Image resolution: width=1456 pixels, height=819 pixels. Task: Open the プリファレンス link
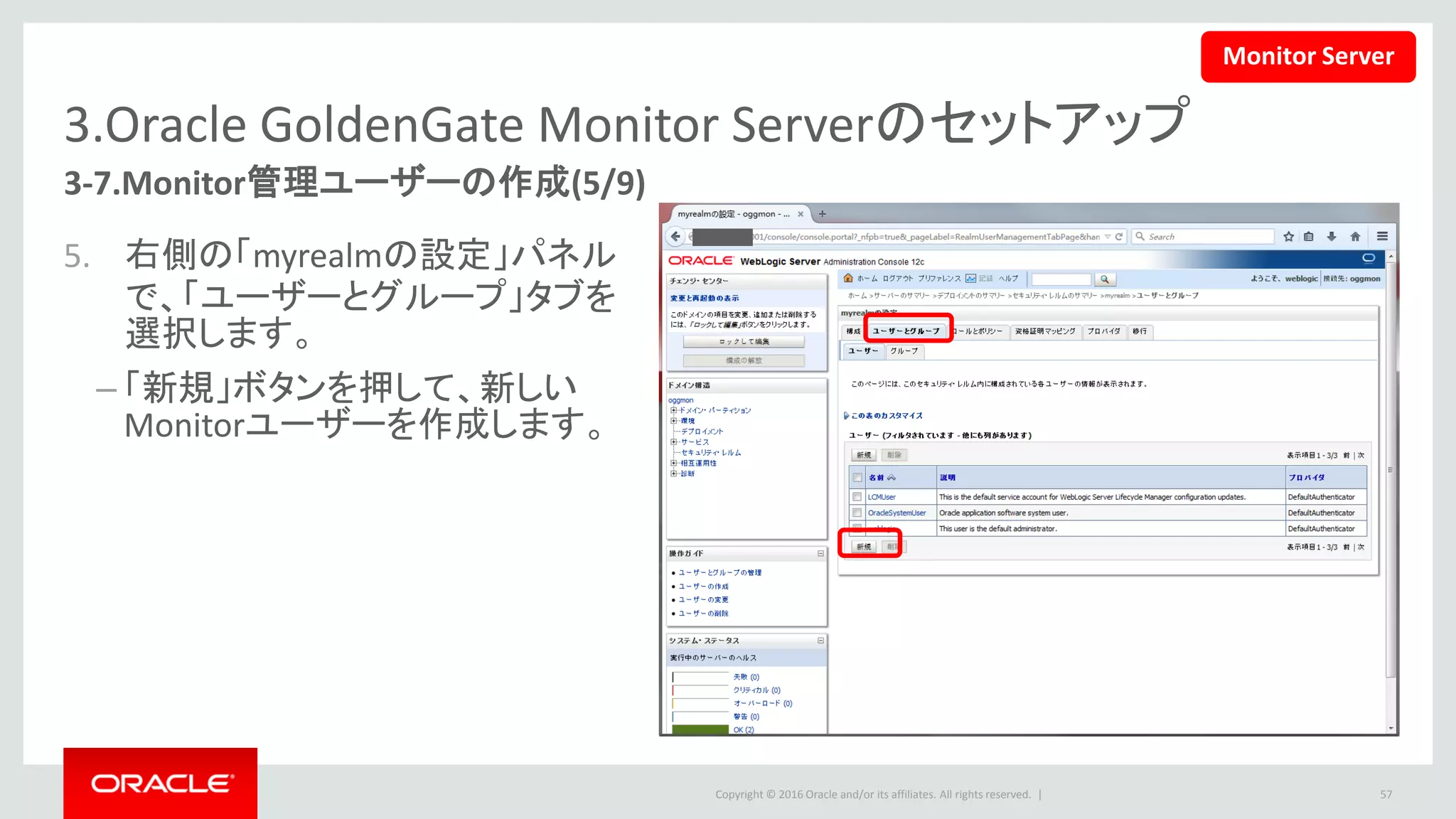939,279
